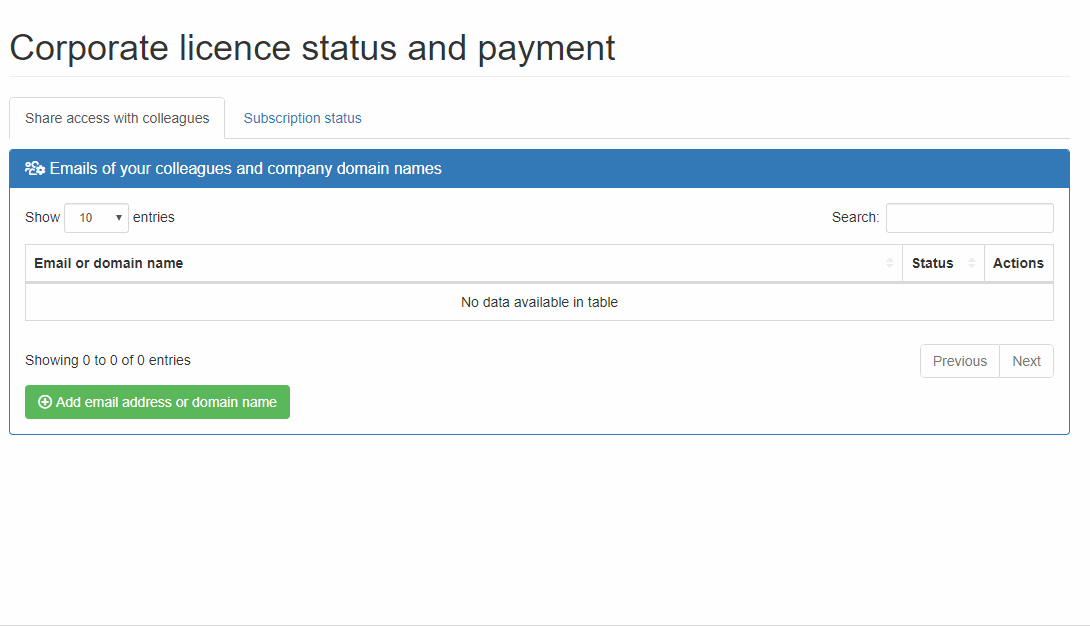Click the 'Emails of your colleagues' panel heading

tap(245, 169)
